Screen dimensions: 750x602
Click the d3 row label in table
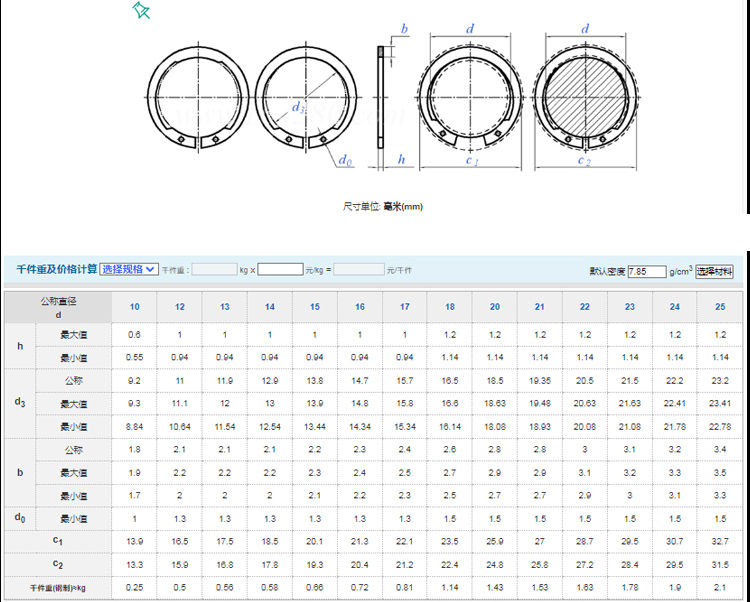pyautogui.click(x=20, y=403)
